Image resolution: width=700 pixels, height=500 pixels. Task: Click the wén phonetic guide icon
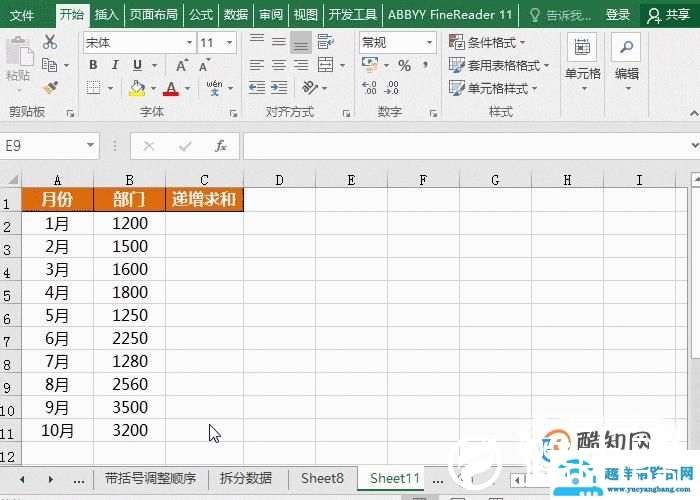(214, 88)
